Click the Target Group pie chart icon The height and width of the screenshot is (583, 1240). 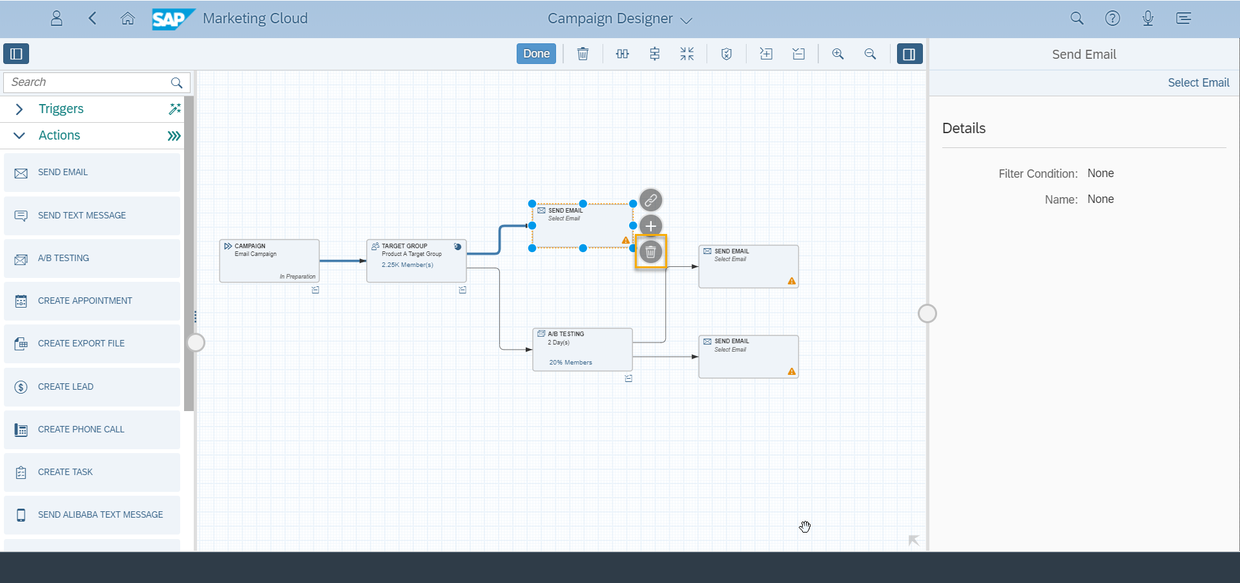[x=458, y=246]
